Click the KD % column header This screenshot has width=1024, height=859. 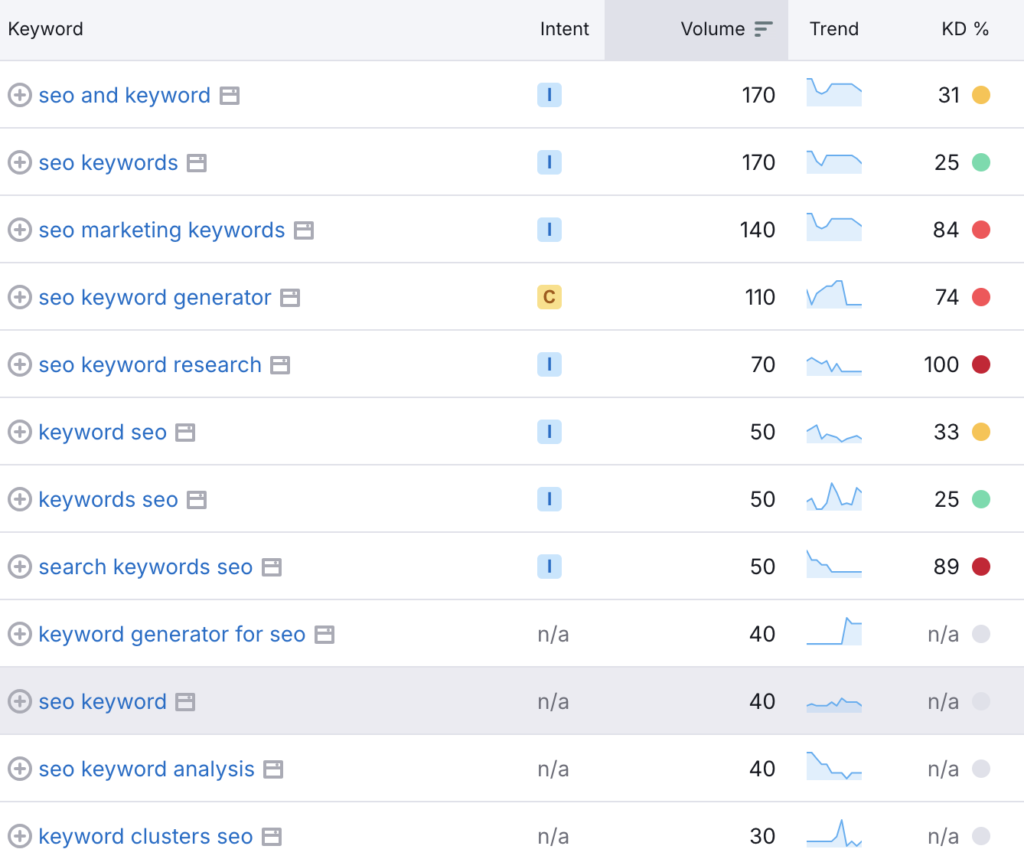coord(965,29)
